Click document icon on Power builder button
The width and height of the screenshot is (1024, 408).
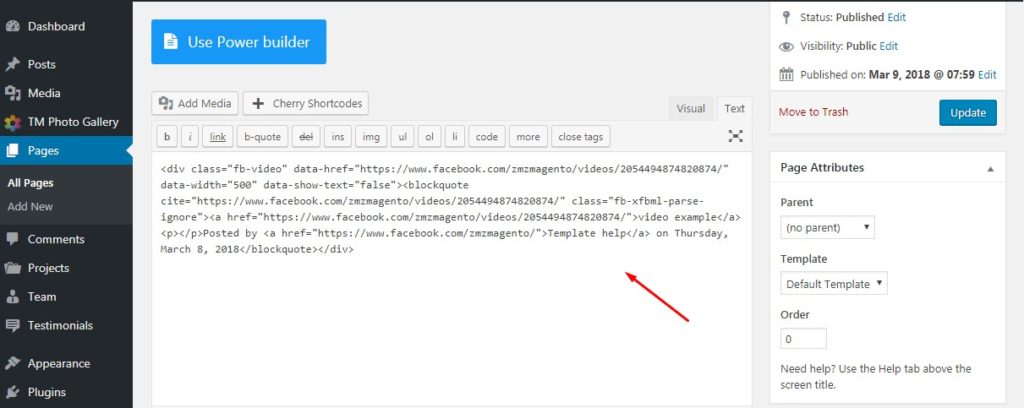tap(170, 42)
